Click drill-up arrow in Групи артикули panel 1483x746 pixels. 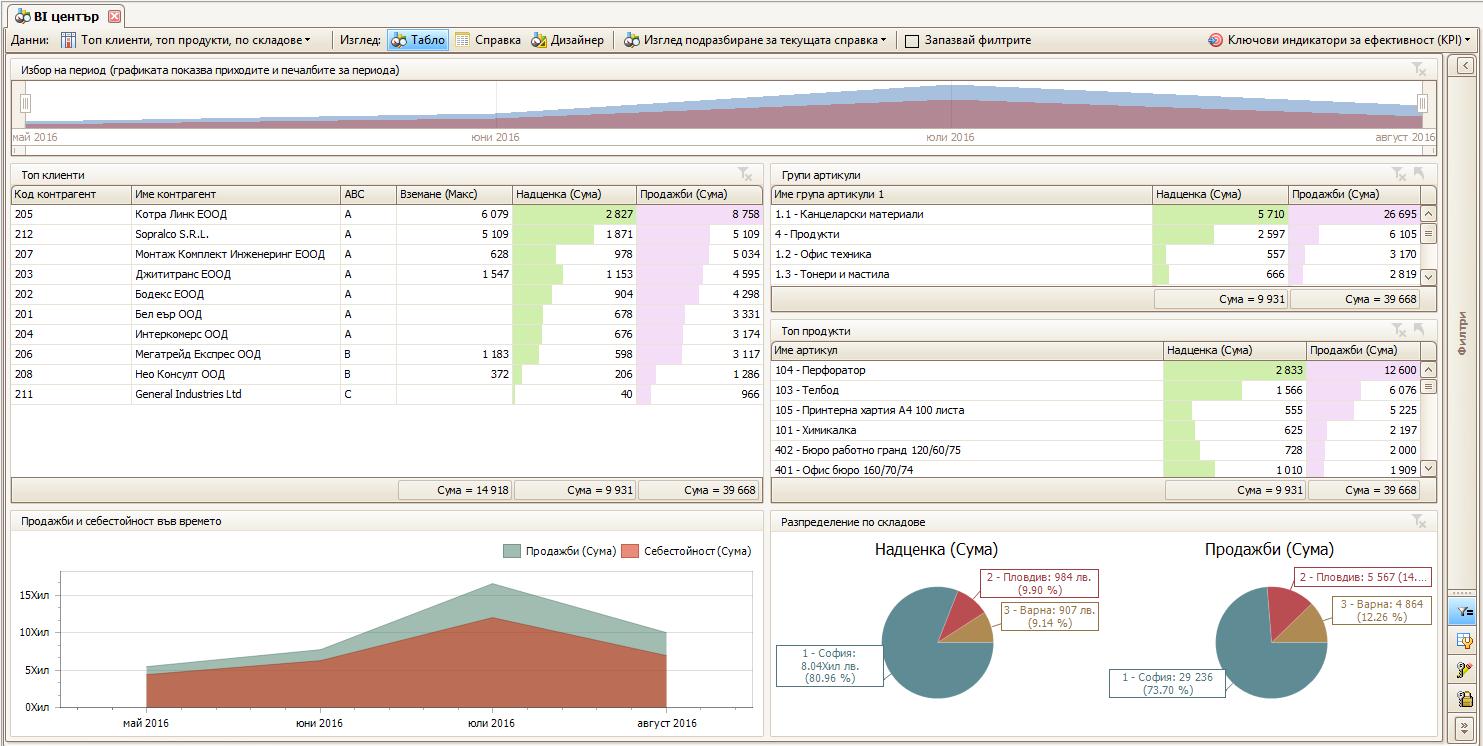point(1419,175)
